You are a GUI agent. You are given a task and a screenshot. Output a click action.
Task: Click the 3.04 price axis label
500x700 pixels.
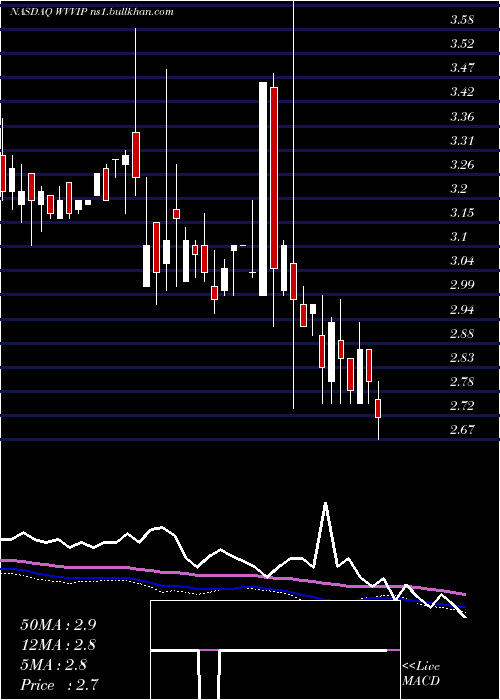coord(461,261)
